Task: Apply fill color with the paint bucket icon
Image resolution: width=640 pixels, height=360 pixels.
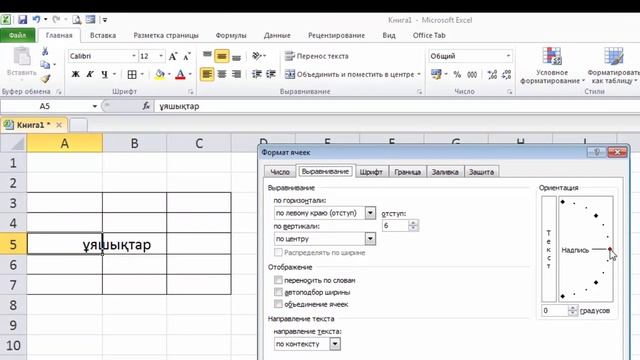Action: pos(160,74)
